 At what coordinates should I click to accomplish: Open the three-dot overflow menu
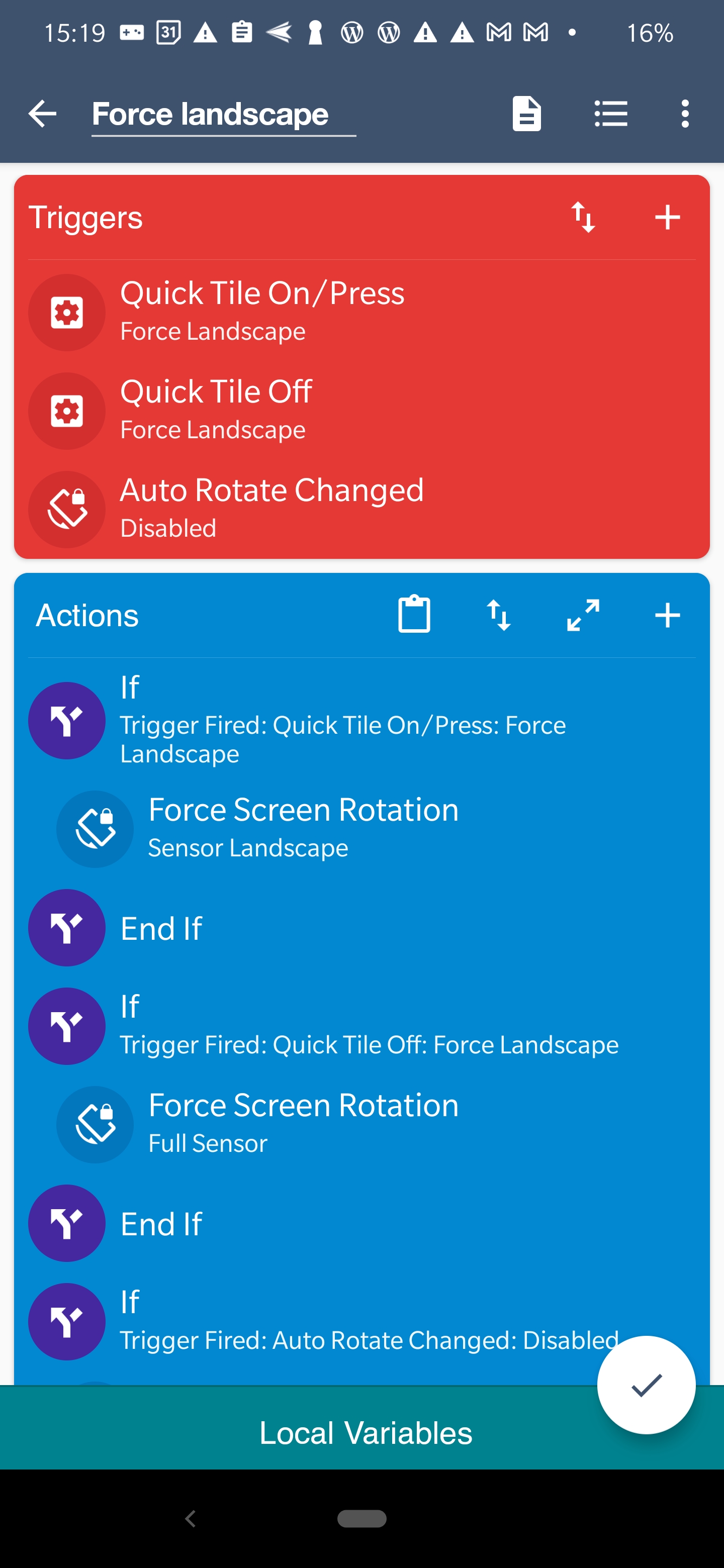tap(685, 114)
